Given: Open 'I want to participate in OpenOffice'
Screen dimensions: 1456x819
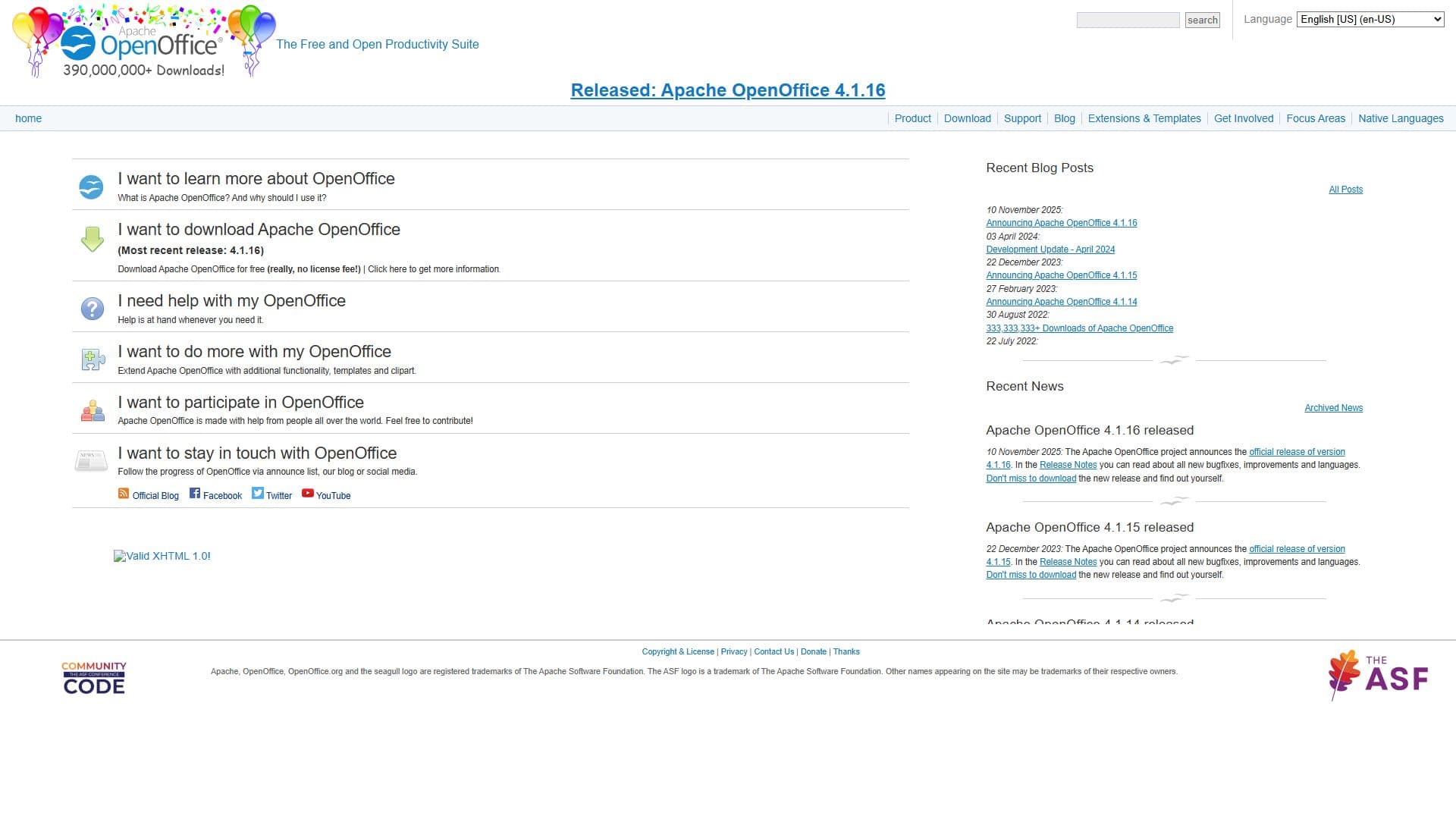Looking at the screenshot, I should tap(240, 402).
